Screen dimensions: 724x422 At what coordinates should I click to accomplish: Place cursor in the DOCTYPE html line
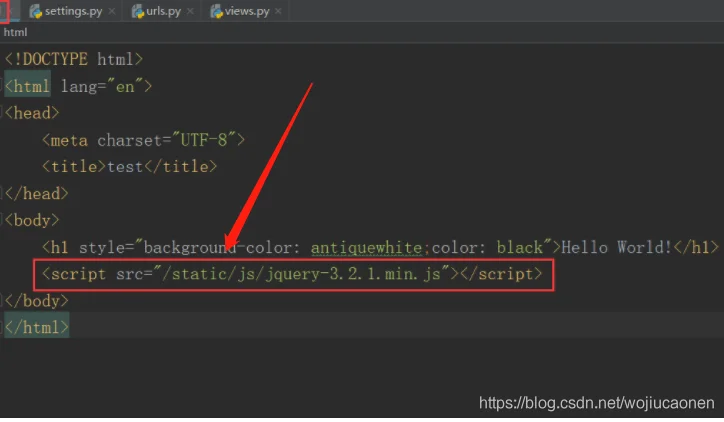pos(74,59)
